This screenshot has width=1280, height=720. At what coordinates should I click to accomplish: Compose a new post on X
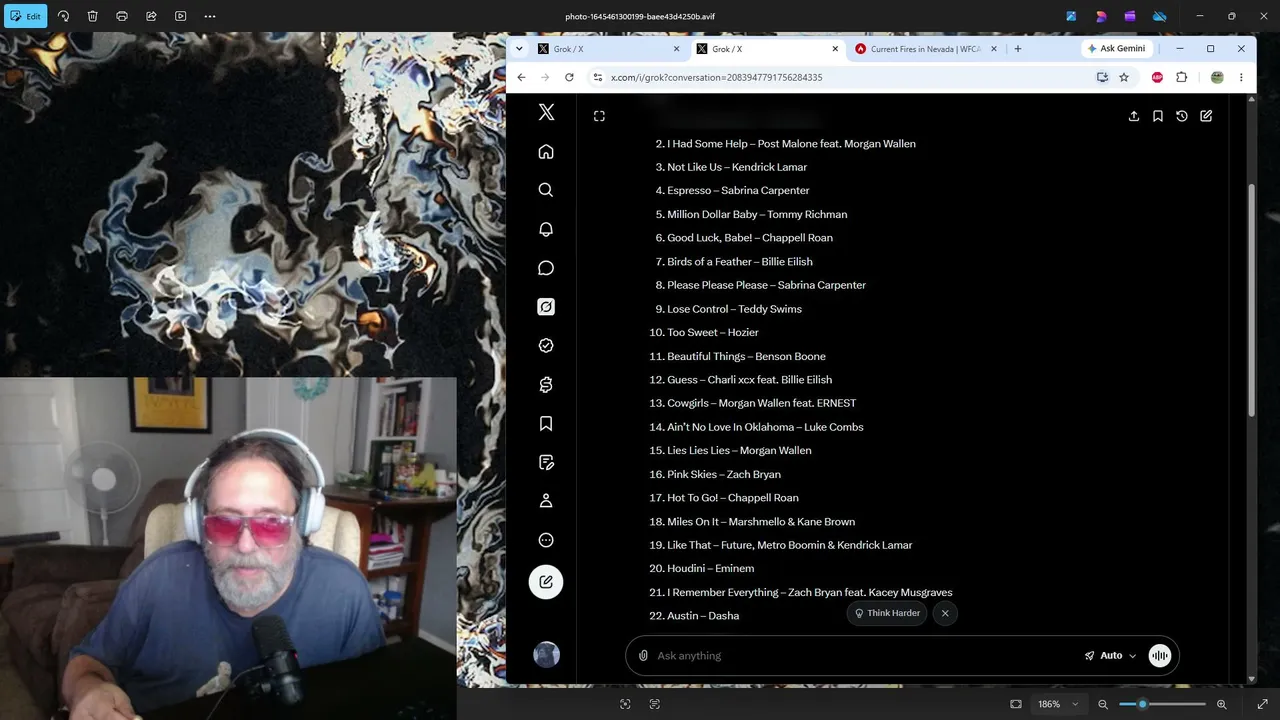pyautogui.click(x=546, y=582)
